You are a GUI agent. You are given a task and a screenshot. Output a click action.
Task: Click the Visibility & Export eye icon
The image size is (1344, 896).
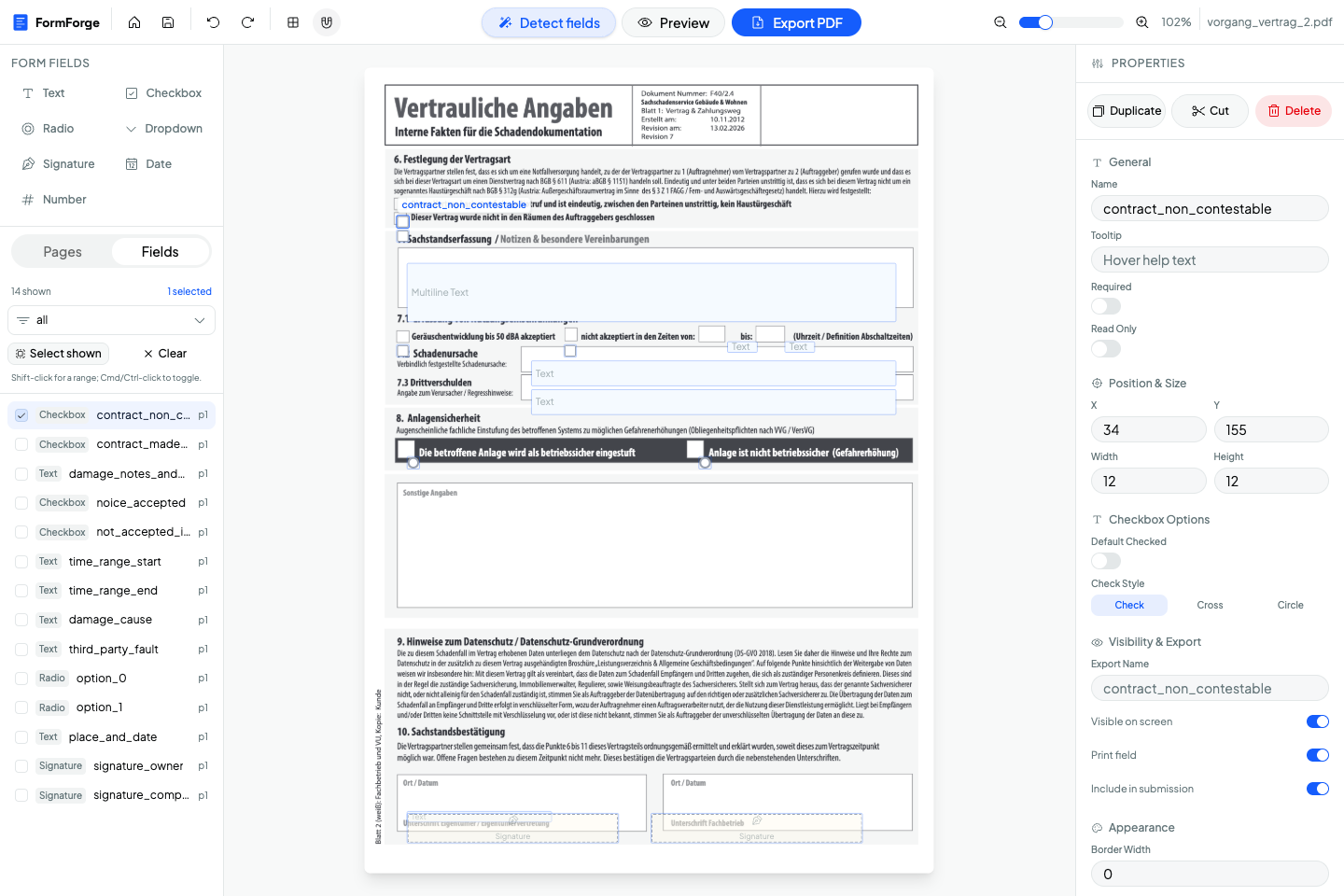click(1098, 642)
